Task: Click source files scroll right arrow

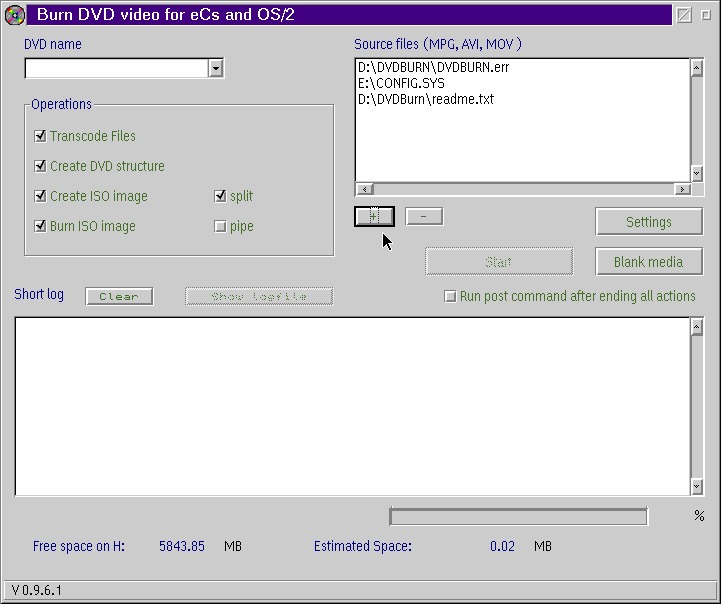Action: tap(682, 189)
